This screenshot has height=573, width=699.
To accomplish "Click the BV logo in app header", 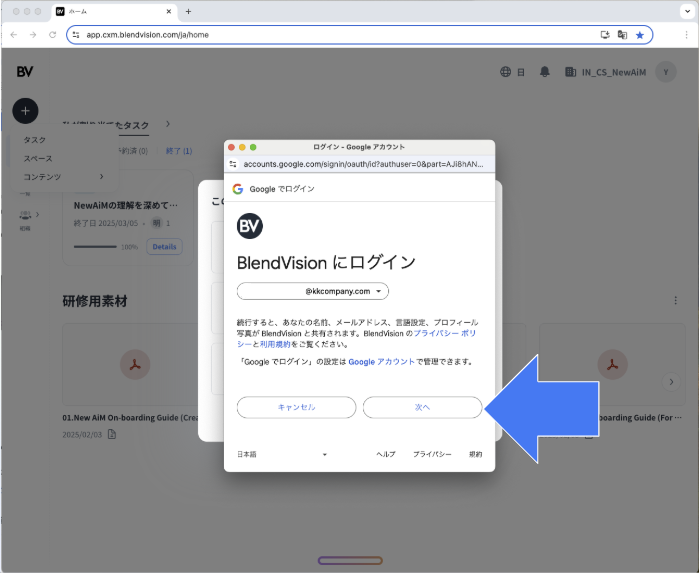I will 25,72.
